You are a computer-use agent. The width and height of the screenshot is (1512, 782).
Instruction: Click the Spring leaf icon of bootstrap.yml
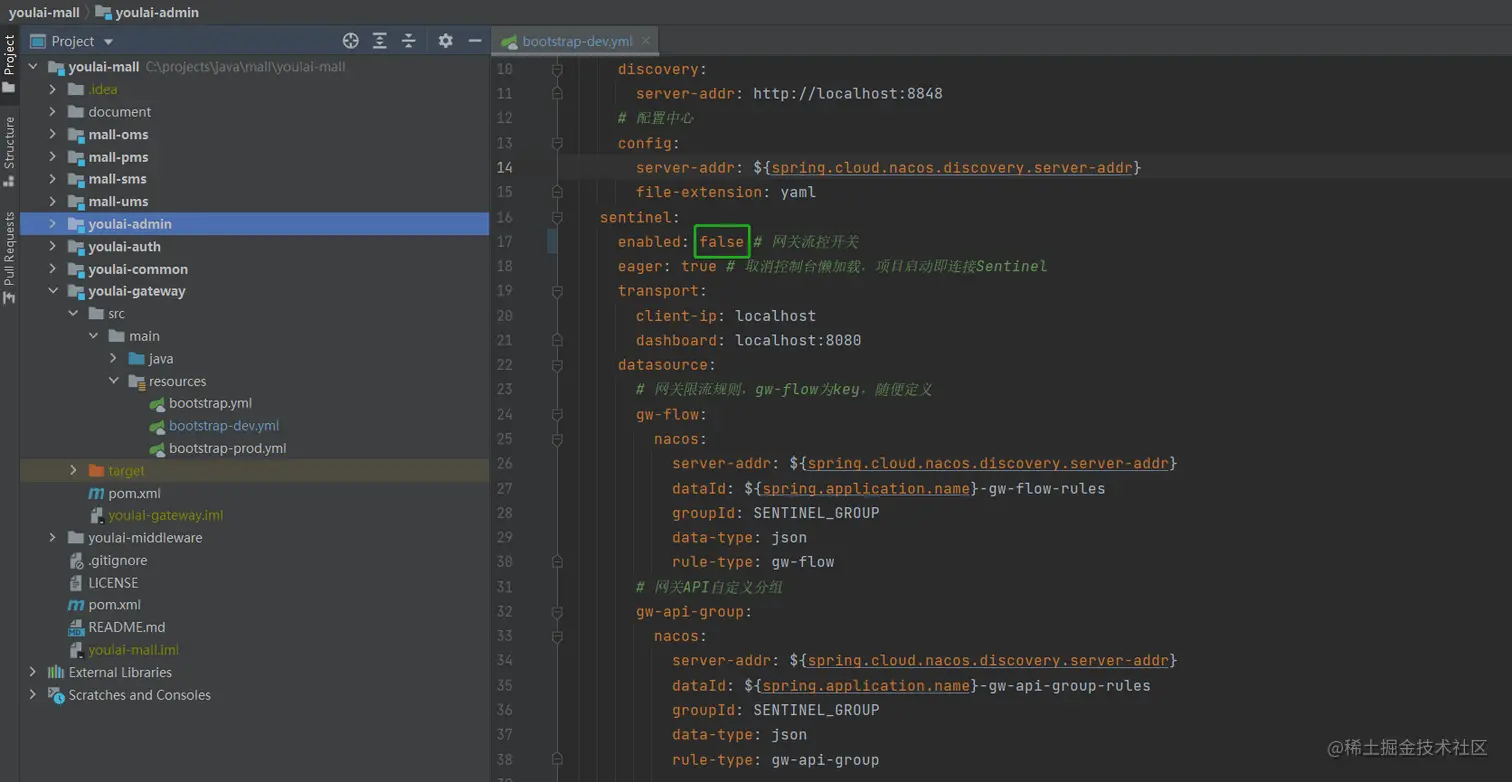[156, 403]
